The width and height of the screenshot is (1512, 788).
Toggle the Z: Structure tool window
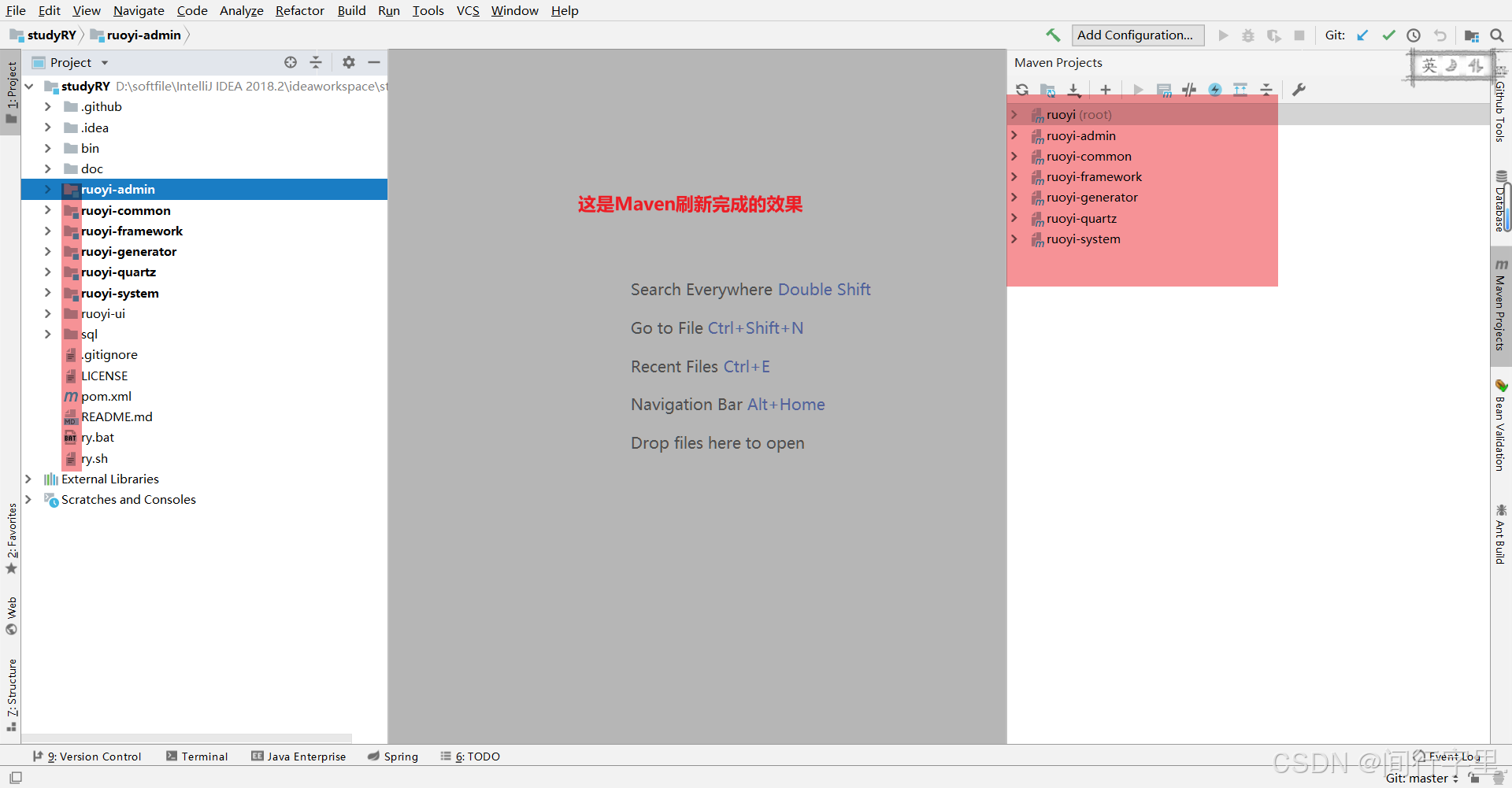pyautogui.click(x=11, y=696)
